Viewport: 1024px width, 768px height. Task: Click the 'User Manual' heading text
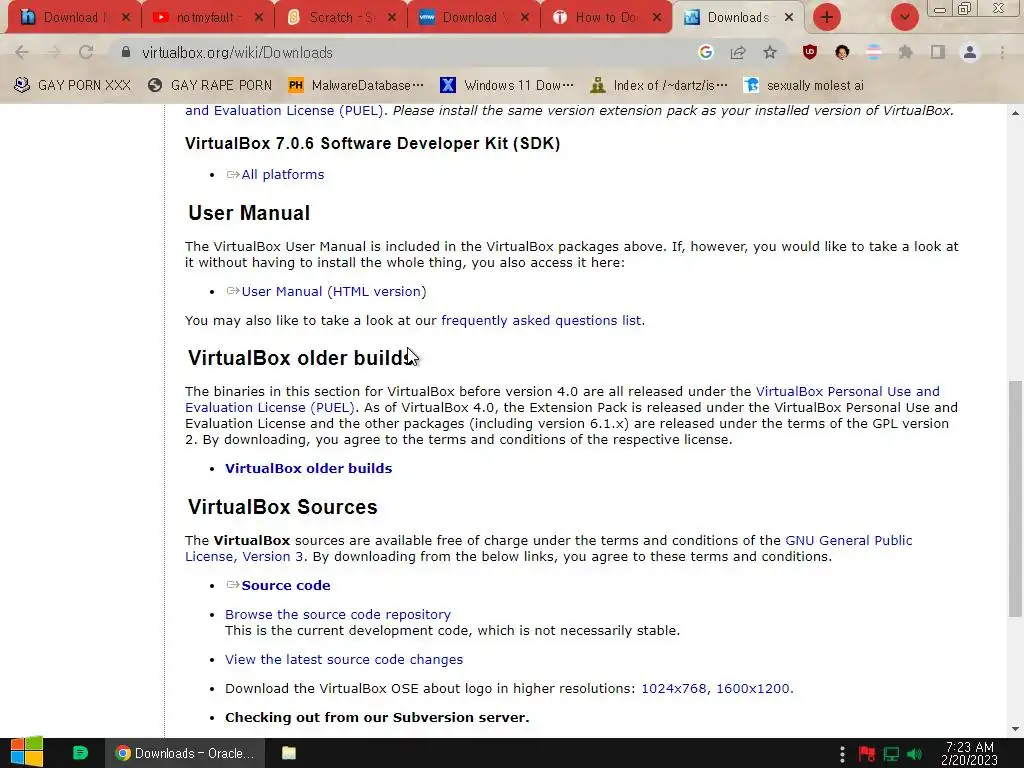click(x=249, y=213)
